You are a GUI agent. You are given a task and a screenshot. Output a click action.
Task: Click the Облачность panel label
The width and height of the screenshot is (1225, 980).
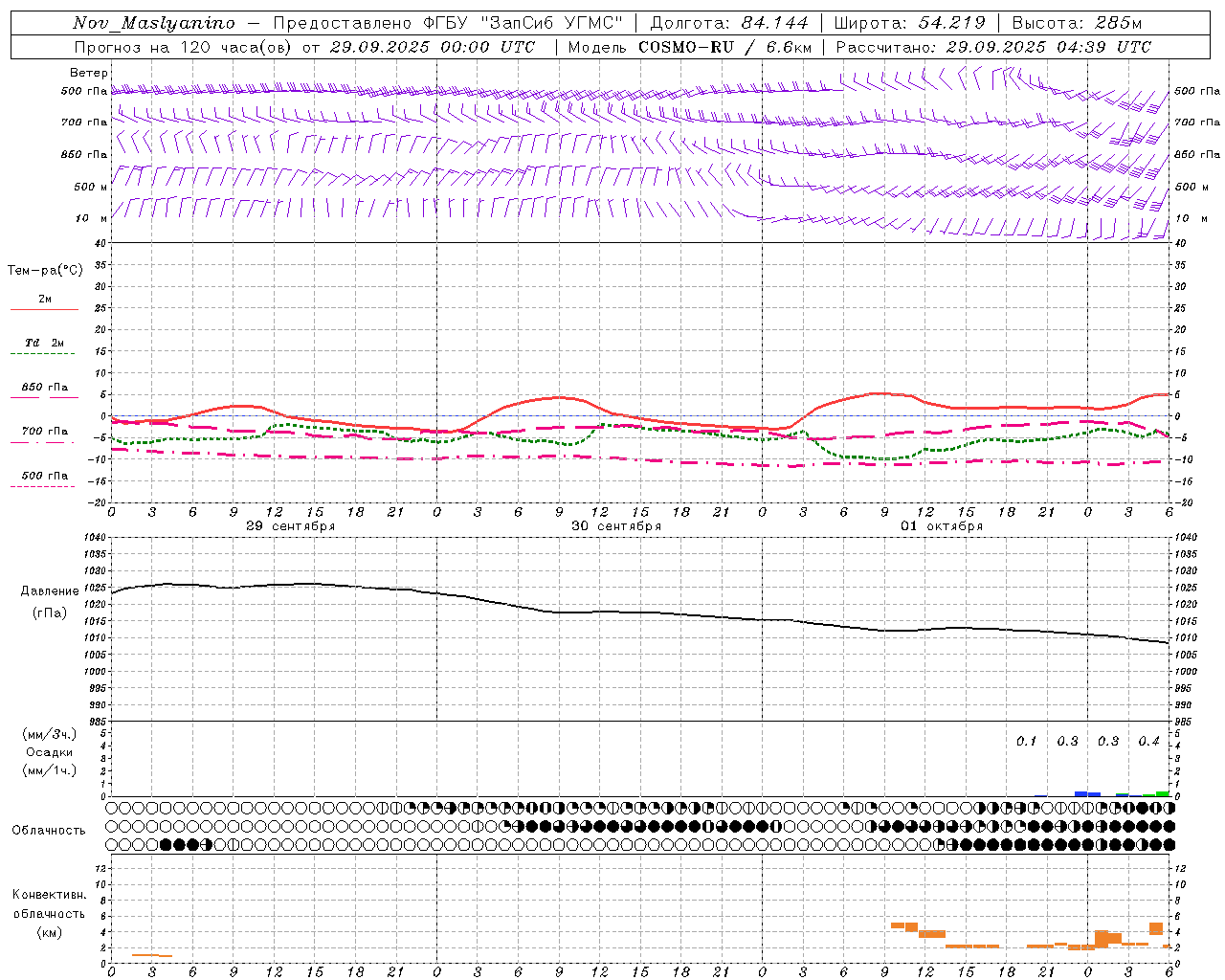(x=49, y=830)
